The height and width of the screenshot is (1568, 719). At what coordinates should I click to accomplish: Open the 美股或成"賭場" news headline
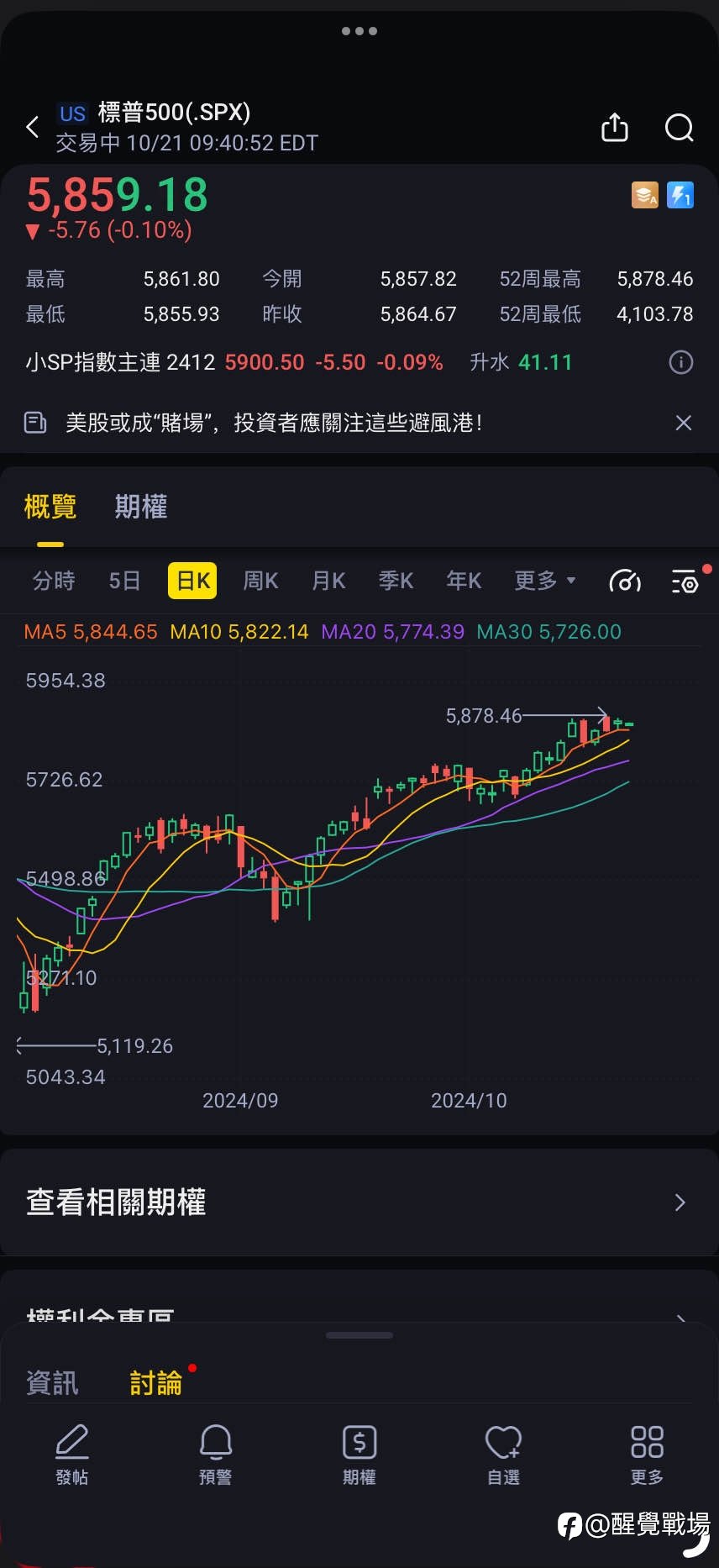point(274,423)
